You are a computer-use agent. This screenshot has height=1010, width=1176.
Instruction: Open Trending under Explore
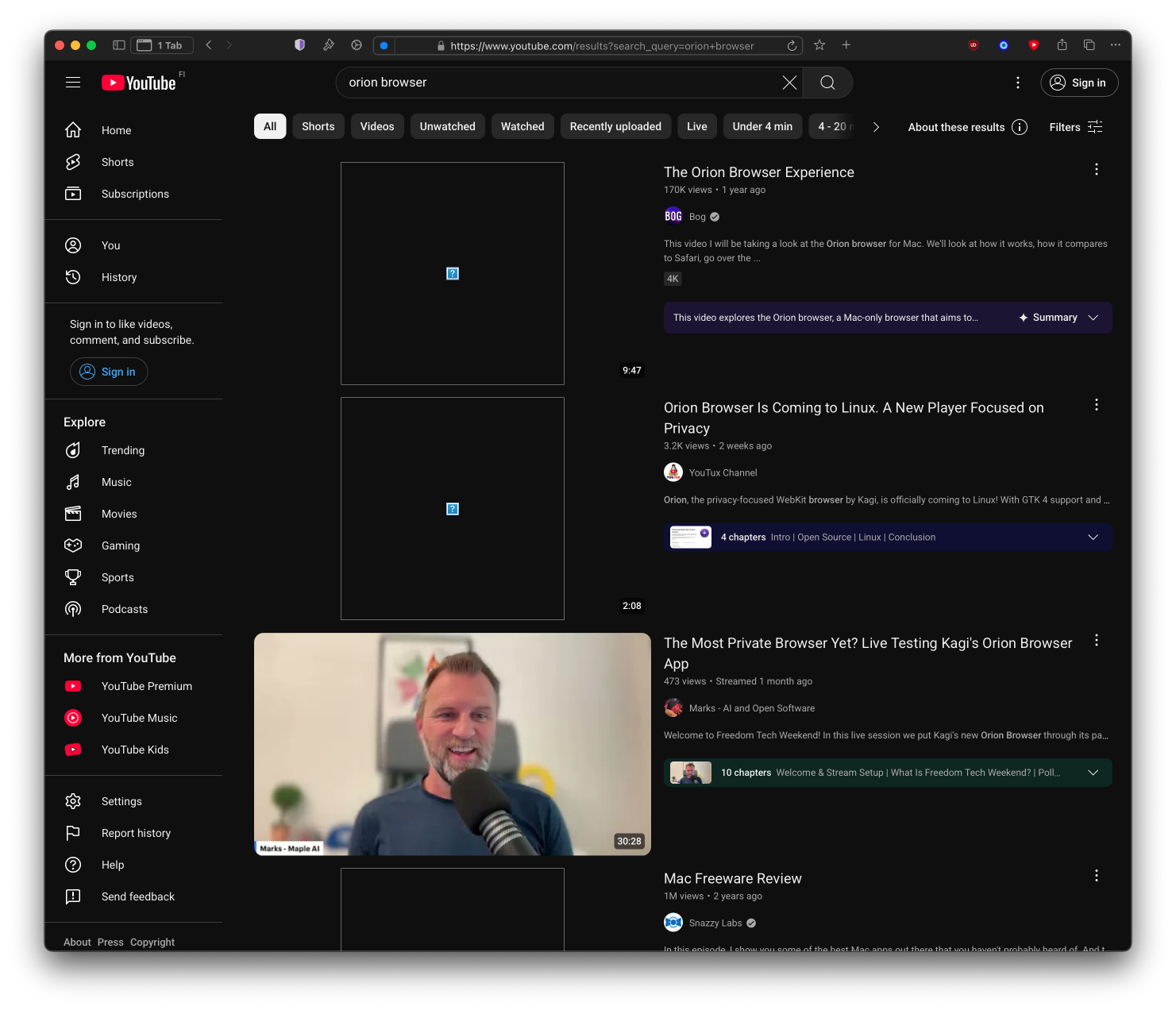(x=122, y=450)
